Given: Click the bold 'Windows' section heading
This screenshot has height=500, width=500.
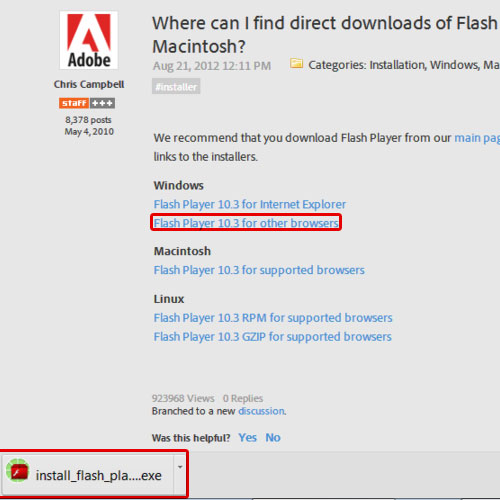Looking at the screenshot, I should coord(178,185).
